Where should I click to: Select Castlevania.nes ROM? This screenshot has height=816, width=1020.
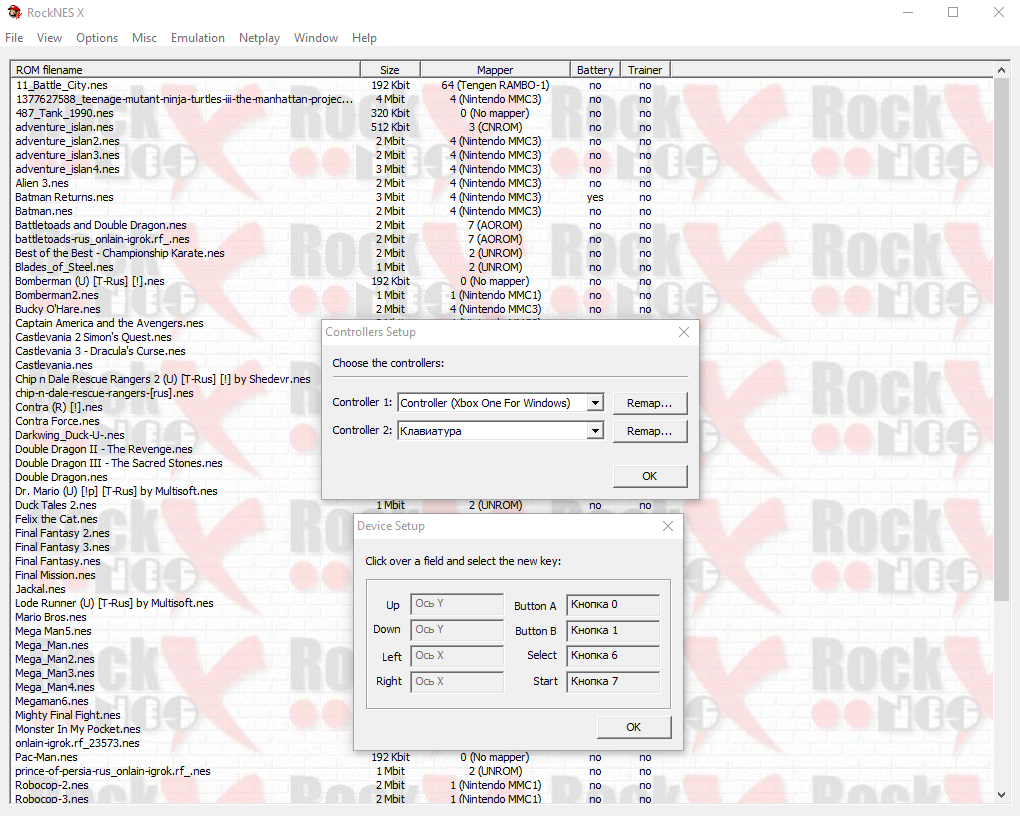tap(54, 365)
